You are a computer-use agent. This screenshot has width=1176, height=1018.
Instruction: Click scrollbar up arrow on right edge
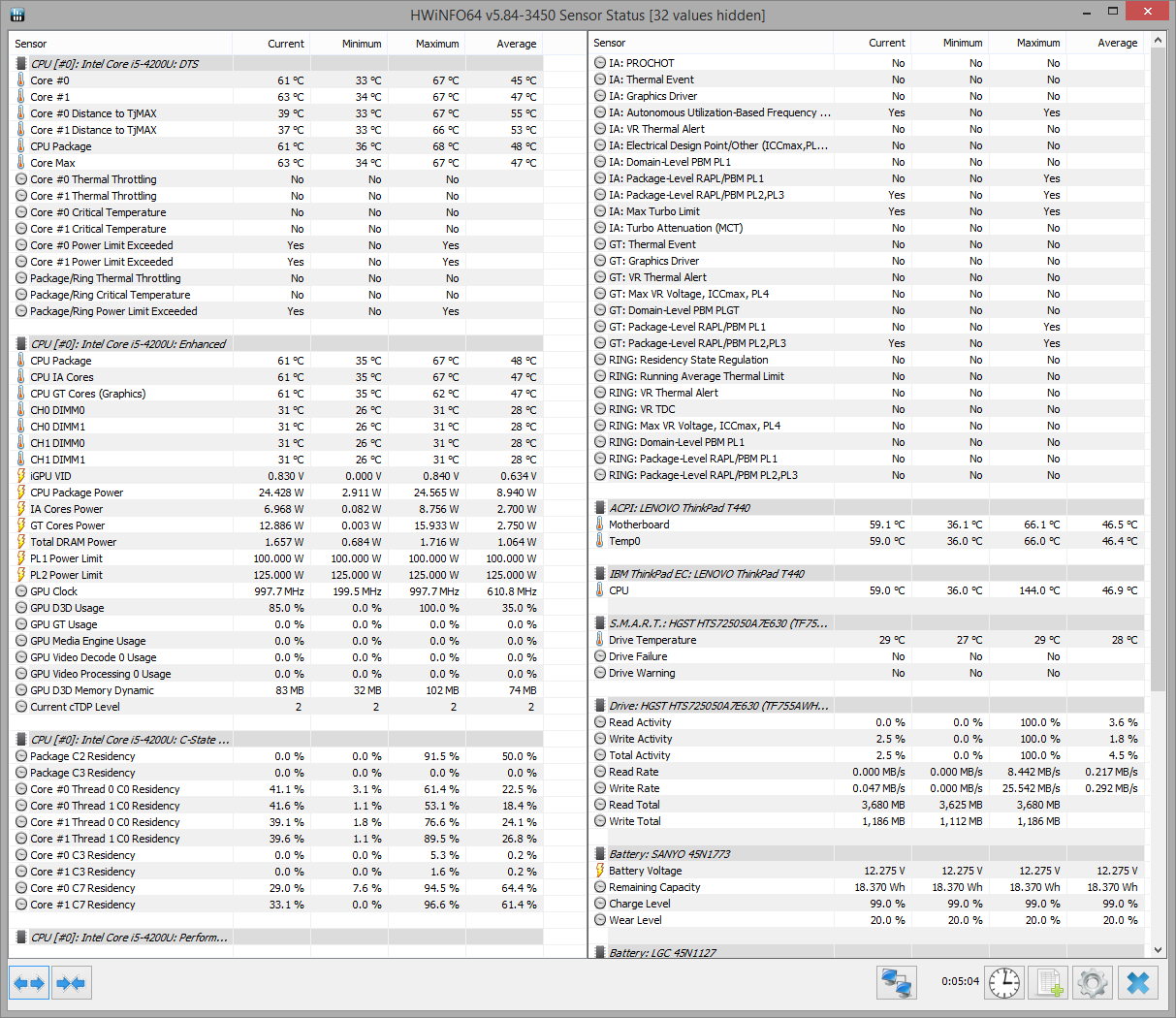pos(1158,42)
